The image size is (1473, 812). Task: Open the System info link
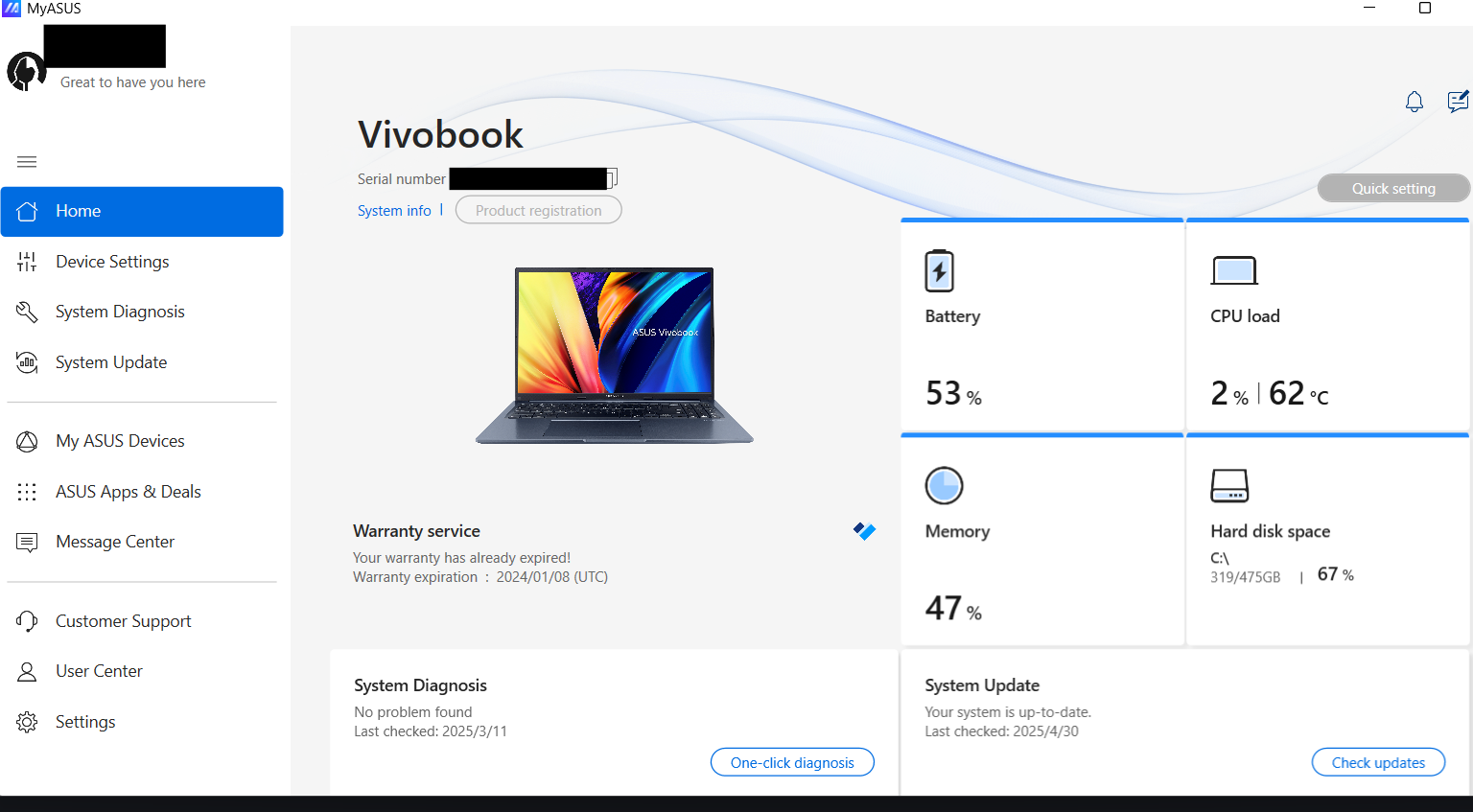[x=394, y=211]
